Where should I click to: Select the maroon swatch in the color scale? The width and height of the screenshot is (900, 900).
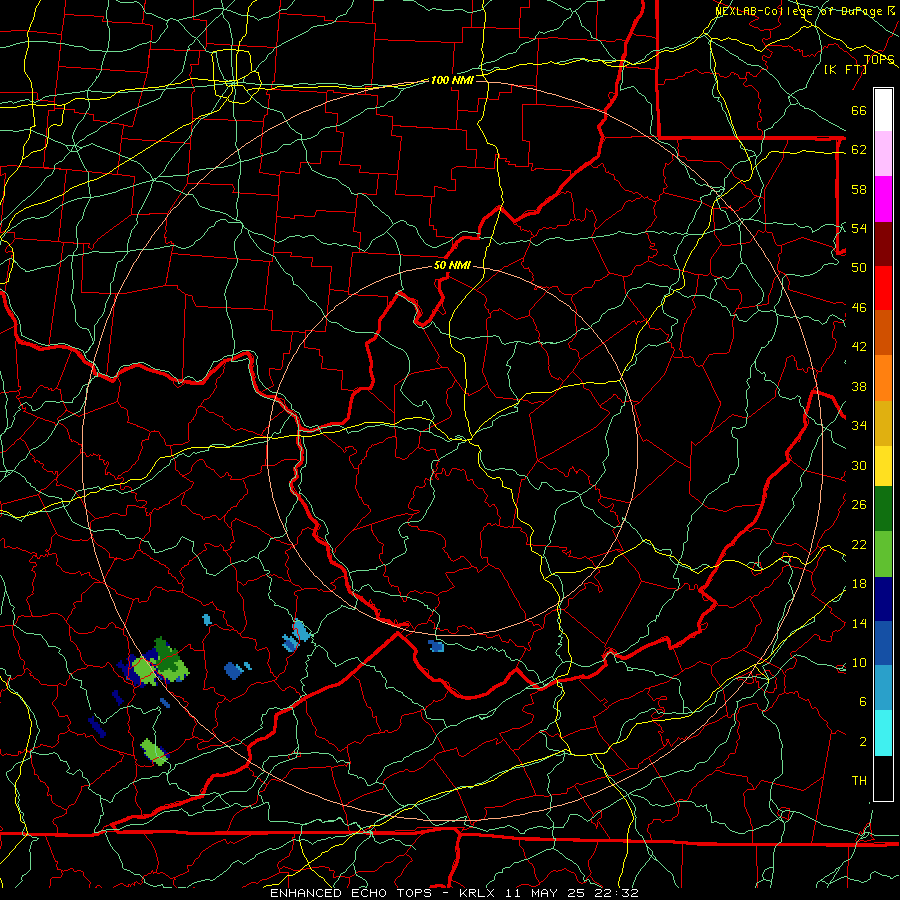[x=883, y=243]
